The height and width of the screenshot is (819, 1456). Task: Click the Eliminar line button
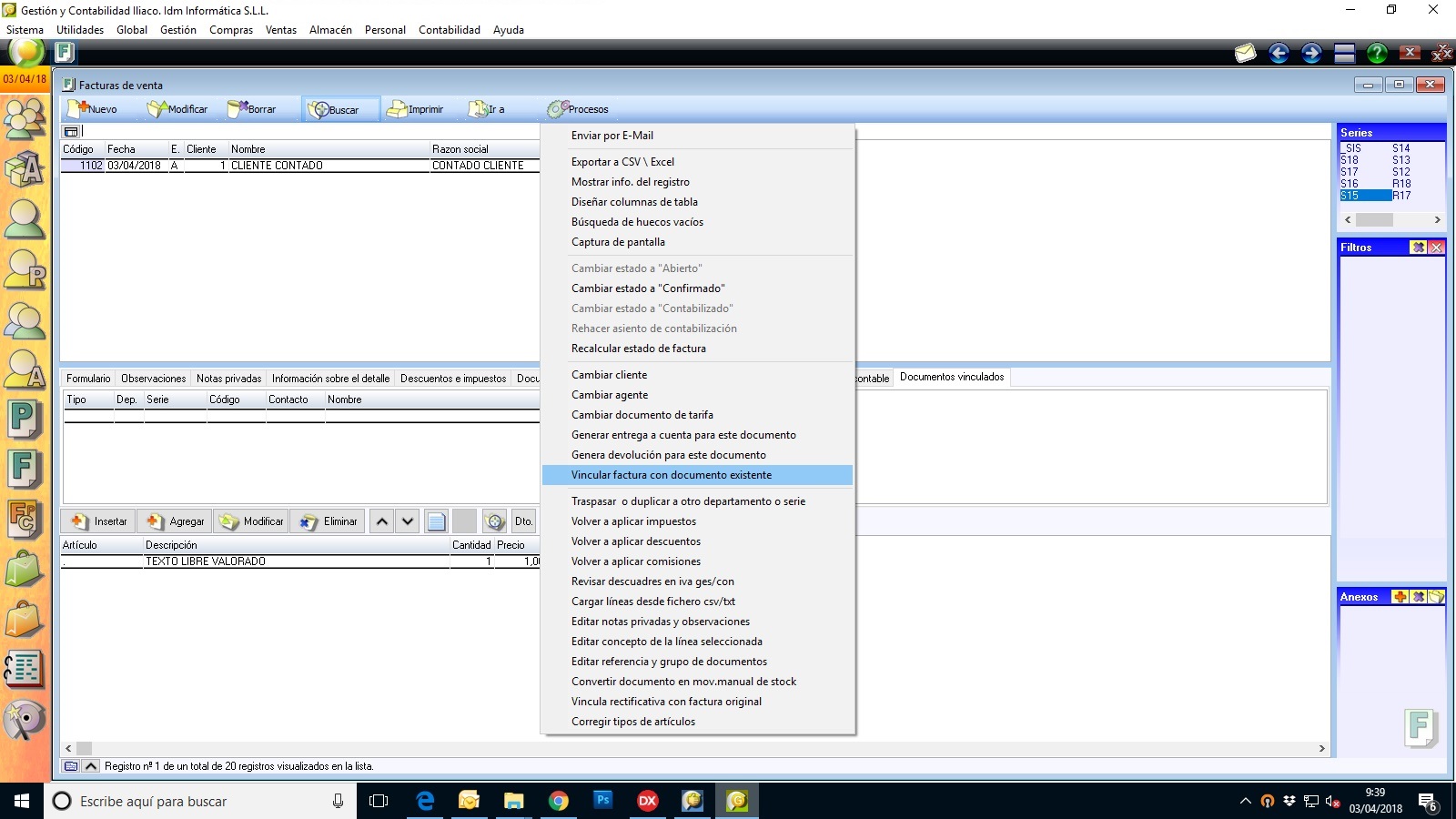pos(329,521)
